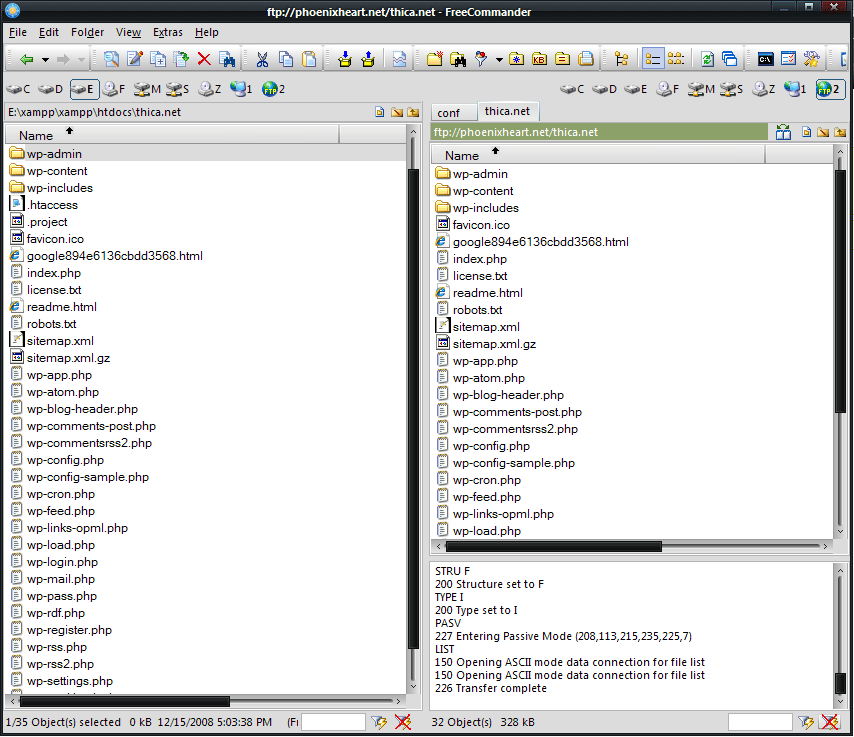Click the left panel quick filter field

[333, 722]
